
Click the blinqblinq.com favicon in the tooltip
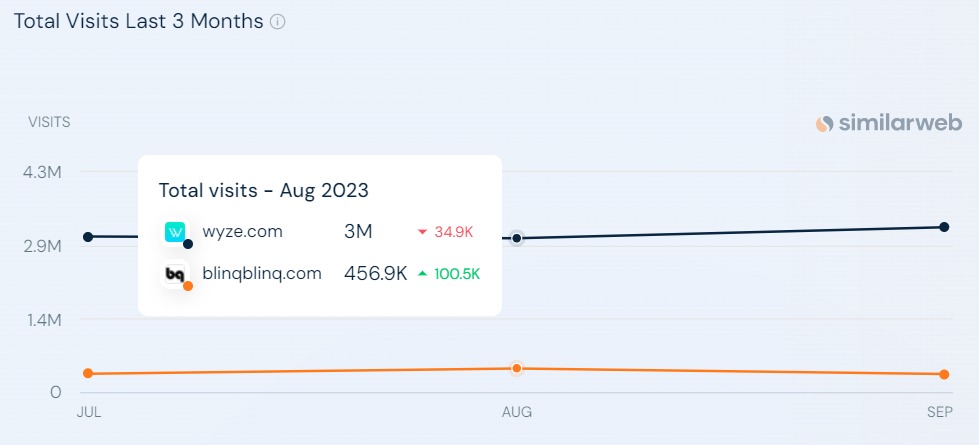[x=175, y=273]
